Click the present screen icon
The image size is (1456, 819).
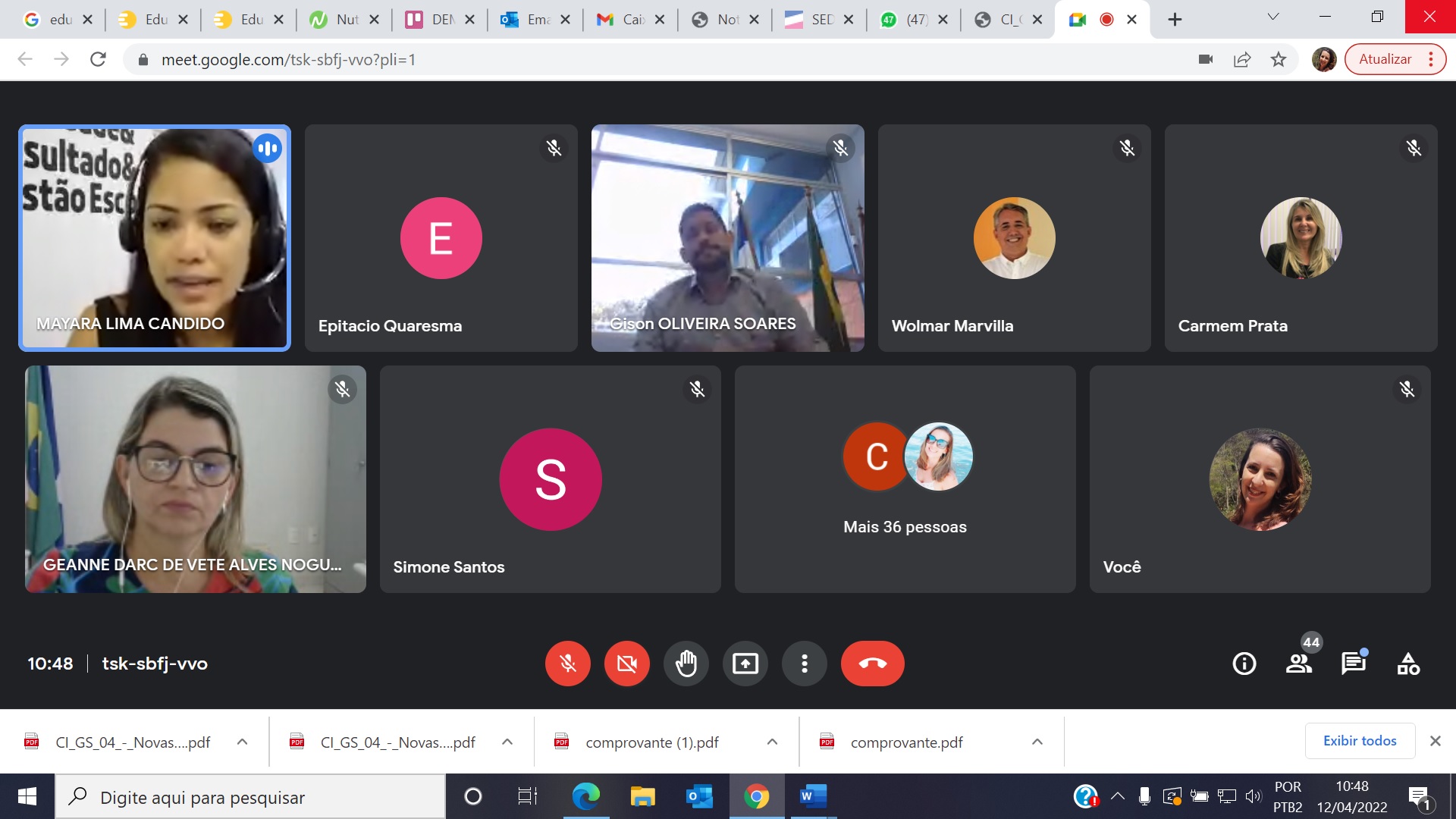[x=745, y=664]
